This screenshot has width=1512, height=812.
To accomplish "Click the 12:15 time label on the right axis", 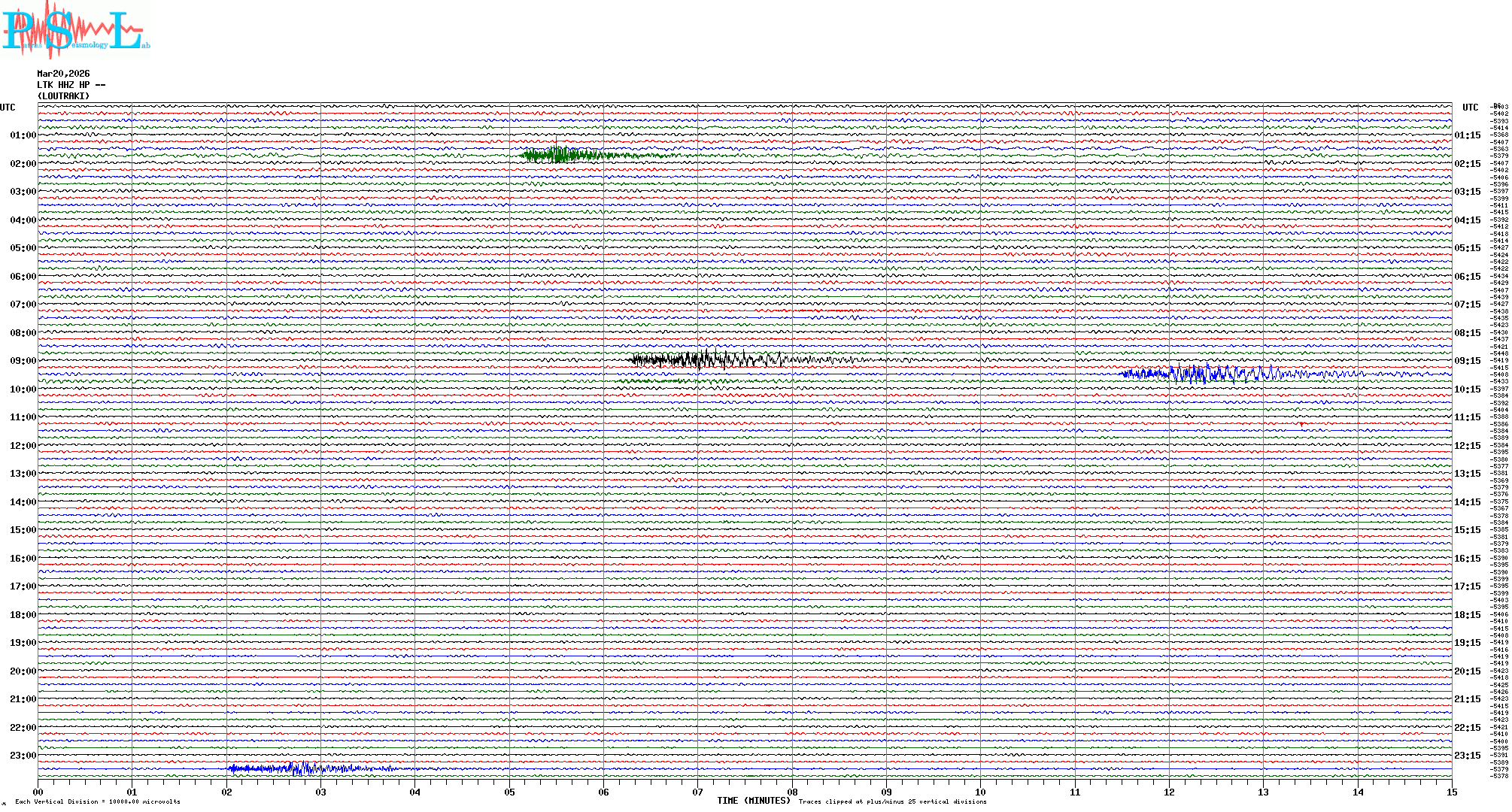I will coord(1467,446).
